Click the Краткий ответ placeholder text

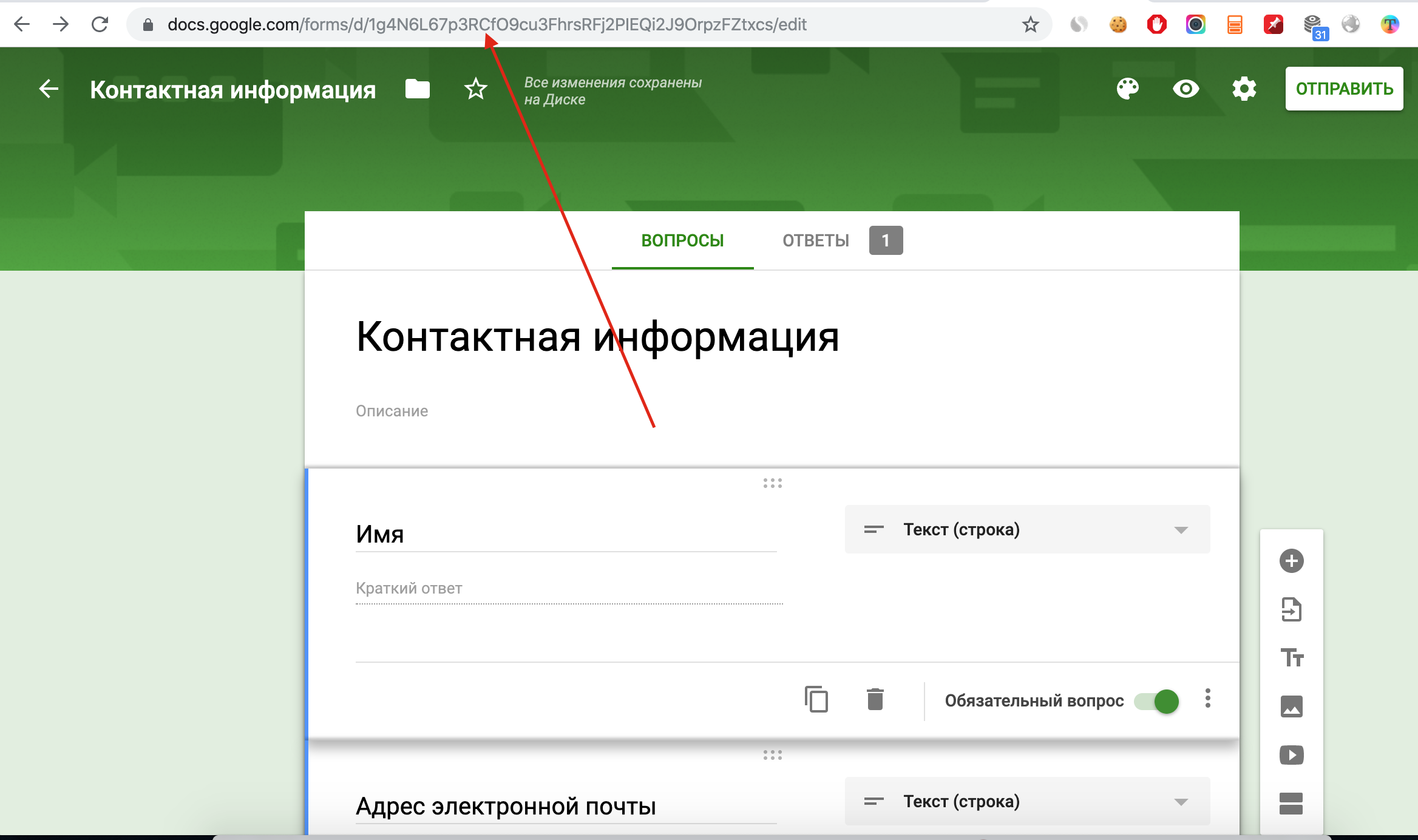409,588
